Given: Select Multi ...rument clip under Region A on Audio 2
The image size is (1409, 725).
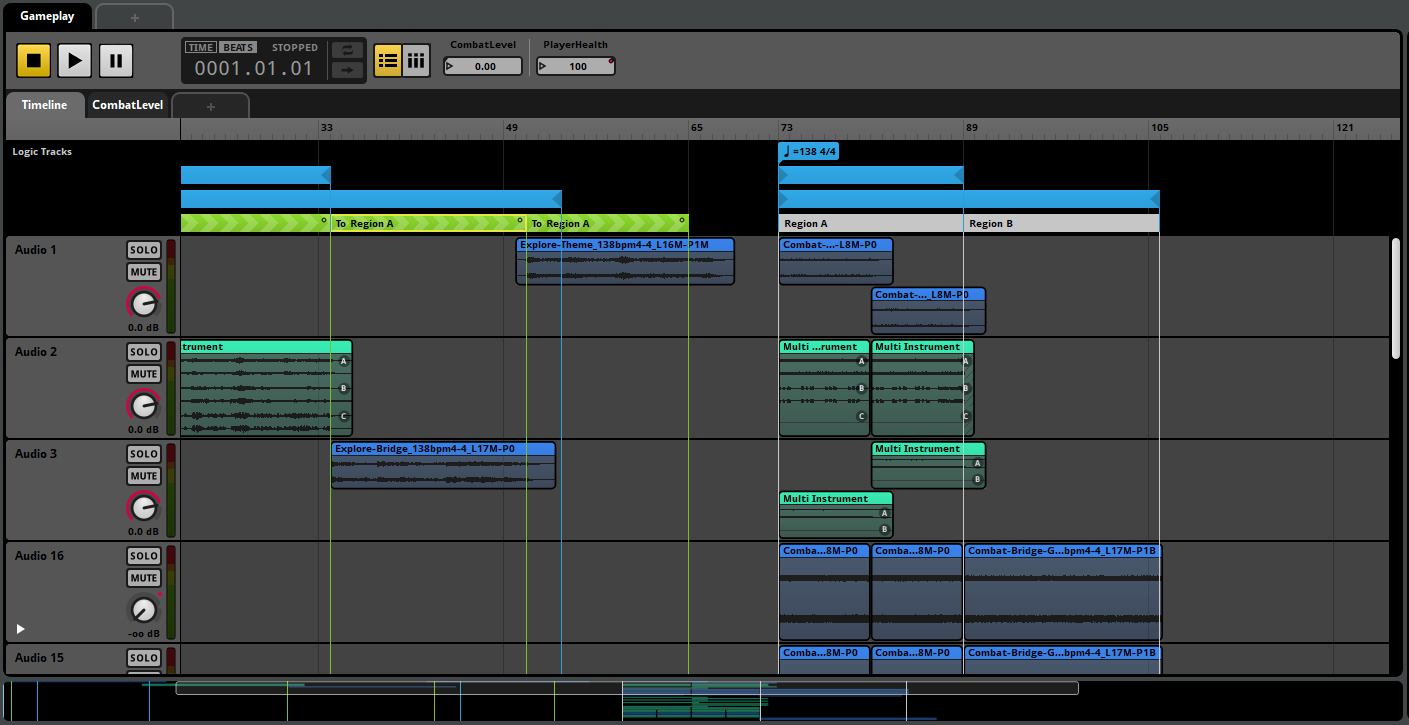Looking at the screenshot, I should click(824, 388).
